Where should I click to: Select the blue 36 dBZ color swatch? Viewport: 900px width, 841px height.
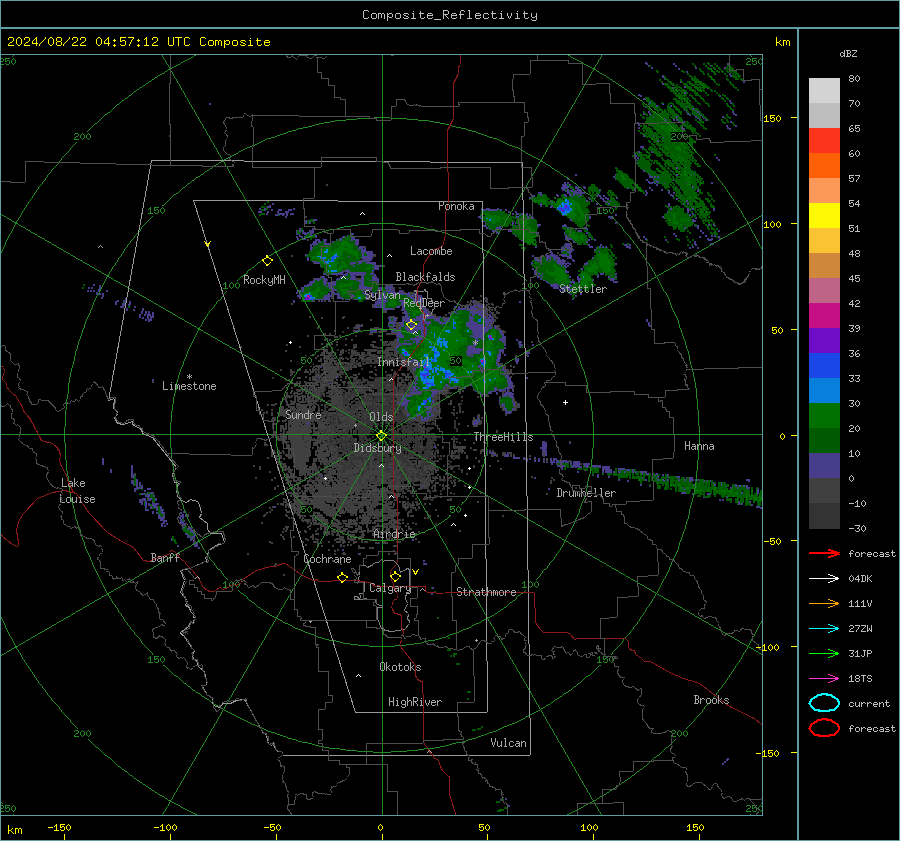[x=824, y=365]
